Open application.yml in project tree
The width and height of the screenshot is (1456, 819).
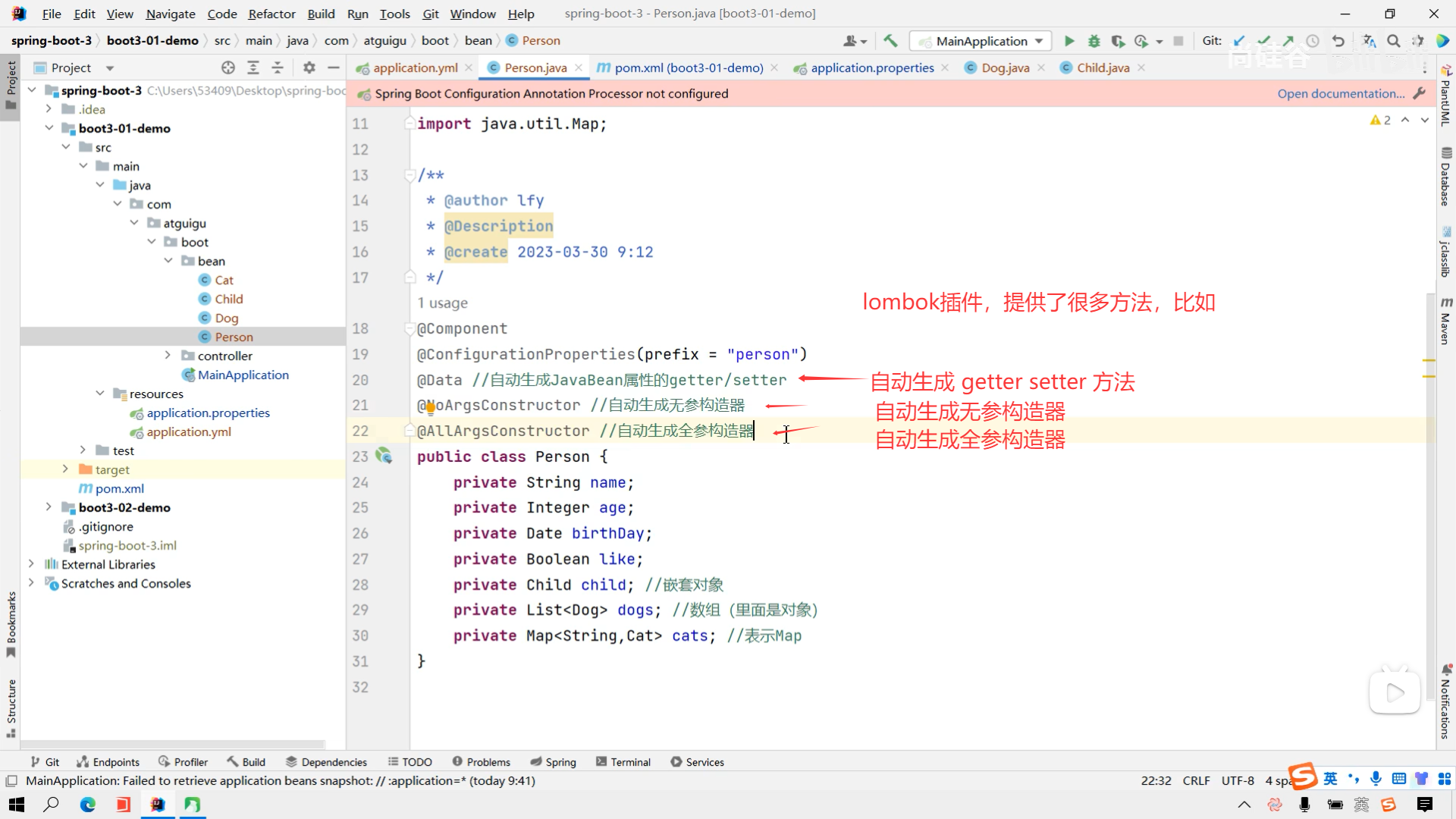click(x=189, y=431)
